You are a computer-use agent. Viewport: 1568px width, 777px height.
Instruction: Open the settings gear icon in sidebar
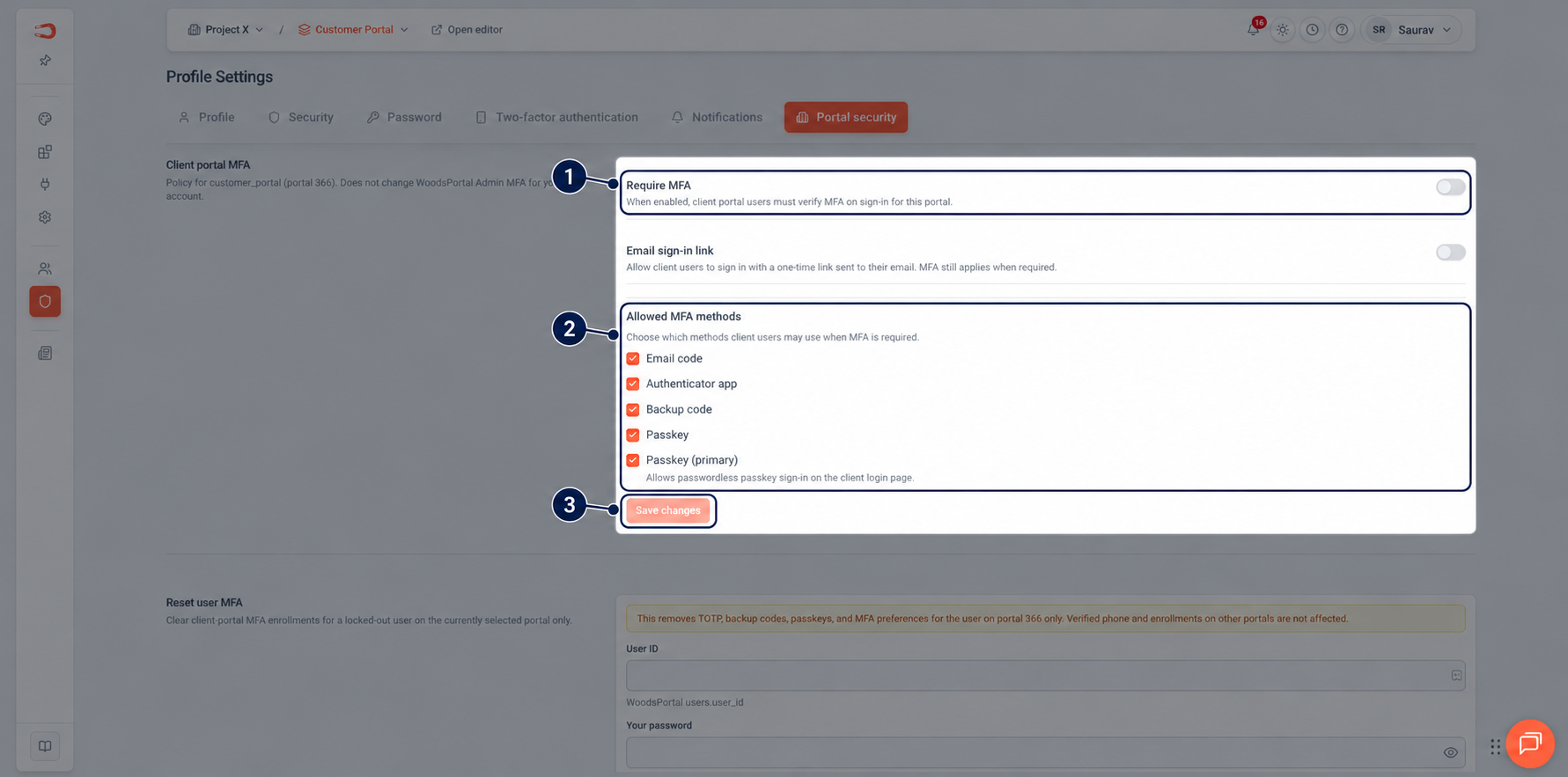click(x=45, y=217)
